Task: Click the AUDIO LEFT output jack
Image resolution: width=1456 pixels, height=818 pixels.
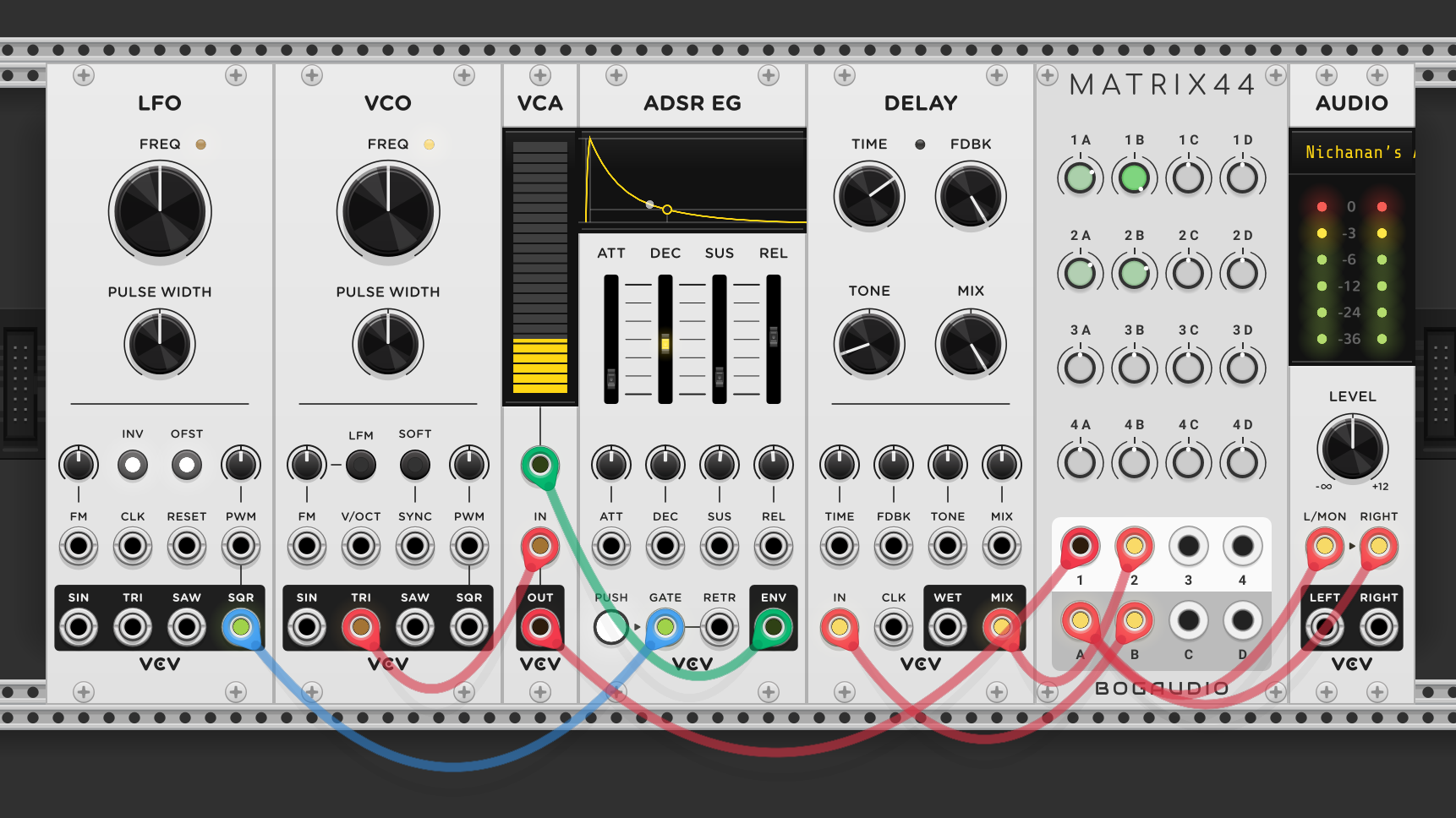Action: point(1325,627)
